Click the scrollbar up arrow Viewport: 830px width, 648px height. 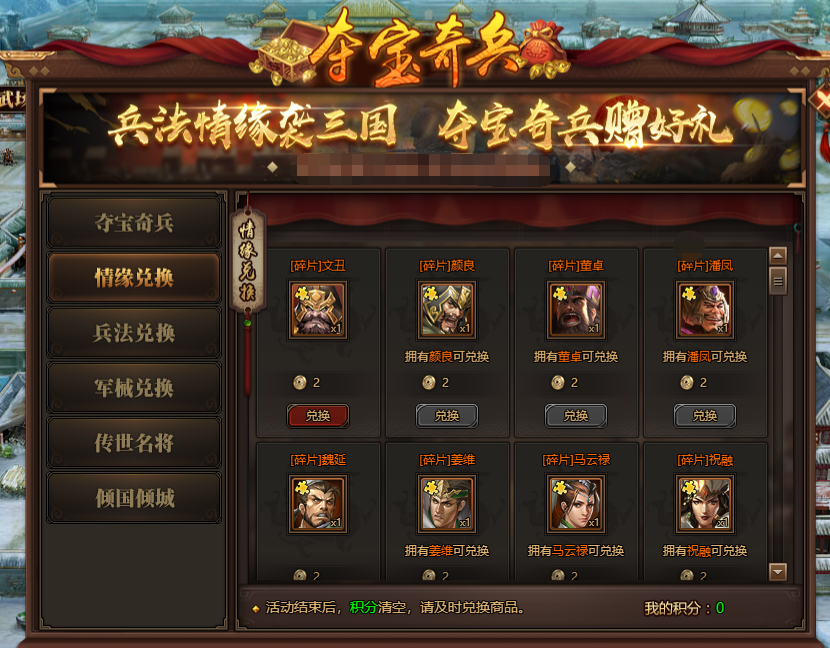(778, 256)
